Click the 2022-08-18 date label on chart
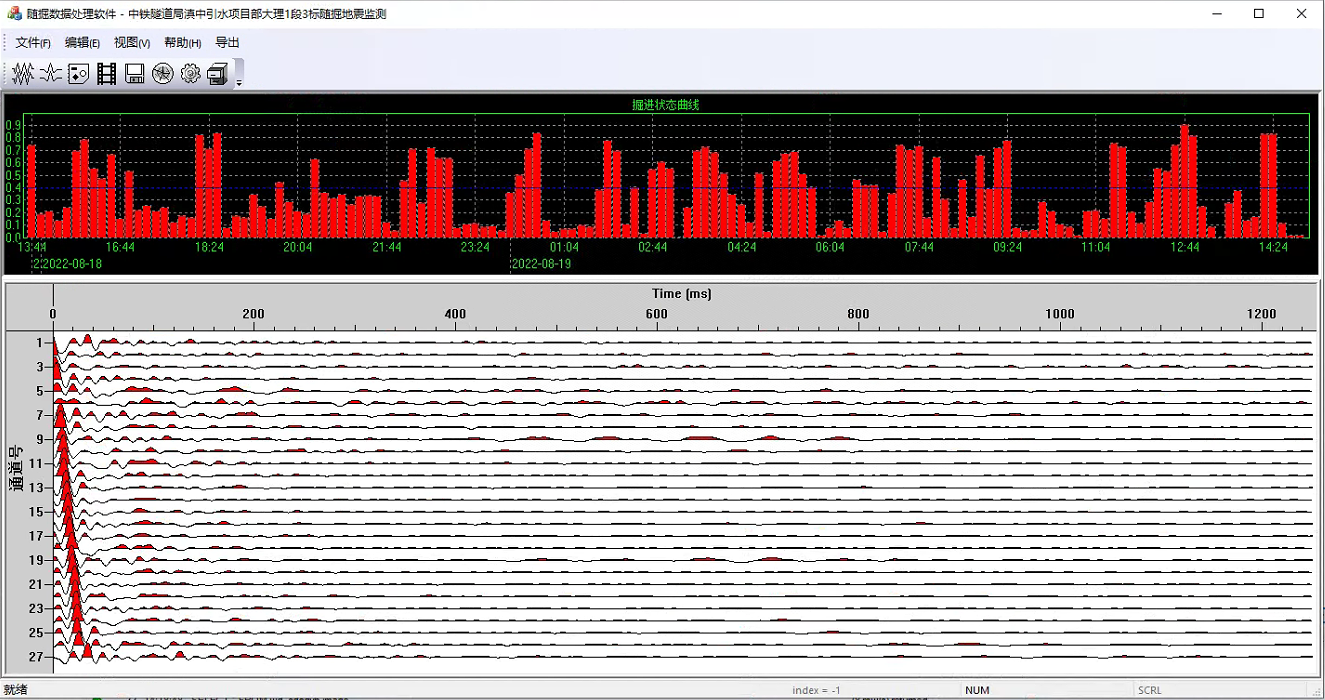This screenshot has width=1325, height=700. (68, 264)
